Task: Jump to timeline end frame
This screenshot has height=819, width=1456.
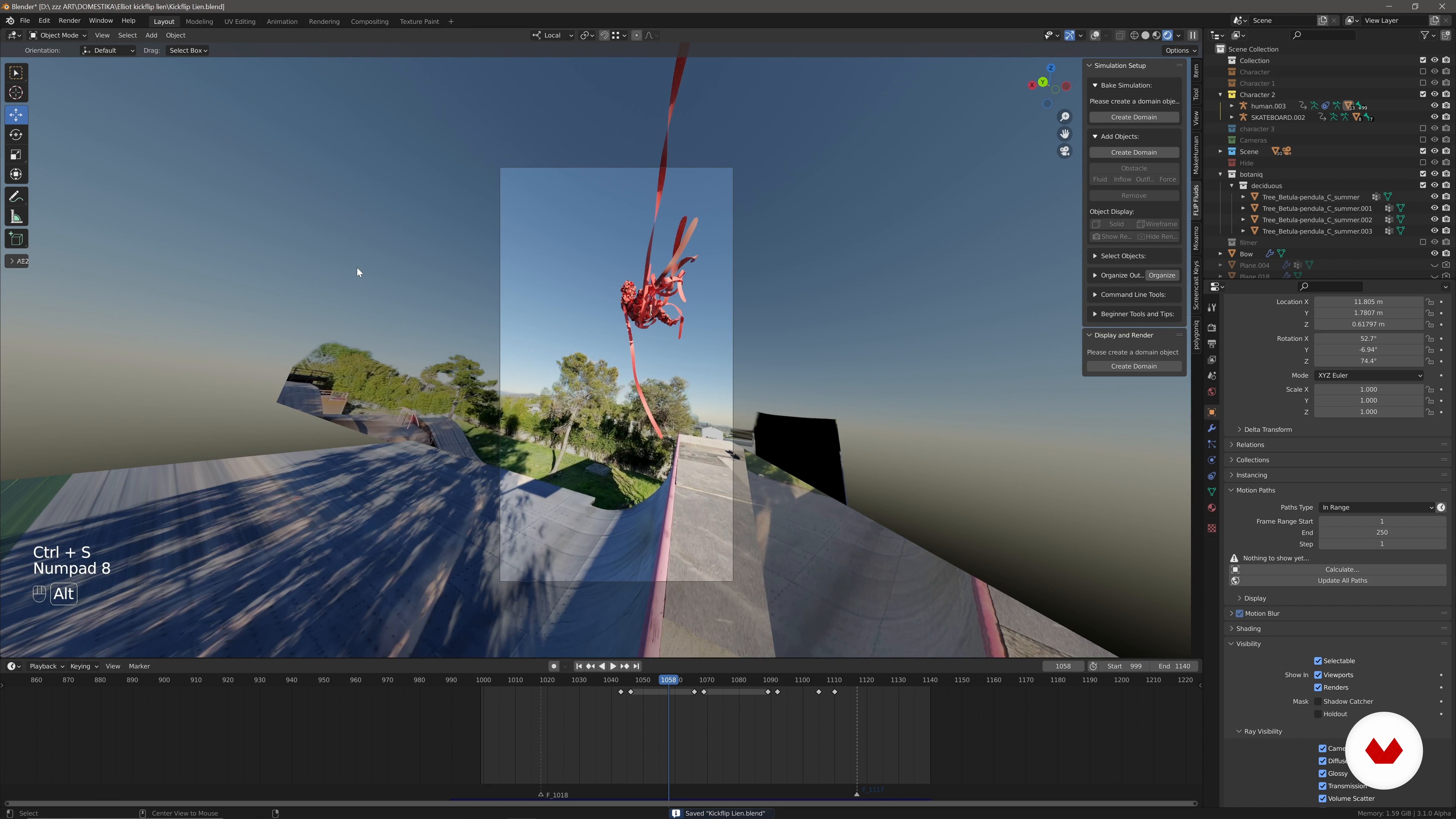Action: pos(637,667)
